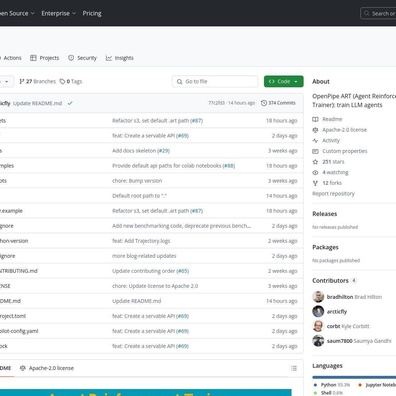Open the Readme link in About
Image resolution: width=396 pixels, height=396 pixels.
[332, 119]
